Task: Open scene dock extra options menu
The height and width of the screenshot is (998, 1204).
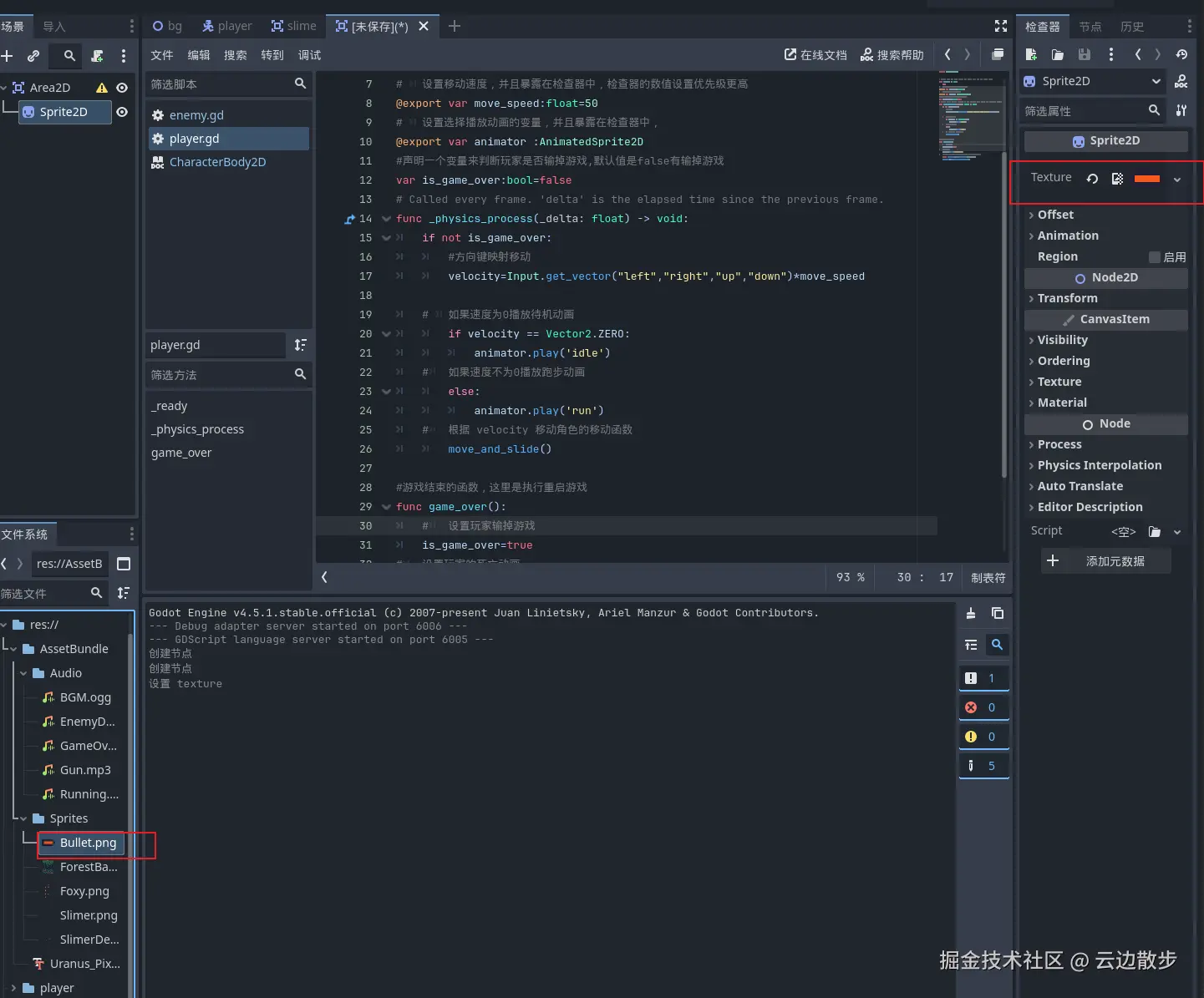Action: point(124,56)
